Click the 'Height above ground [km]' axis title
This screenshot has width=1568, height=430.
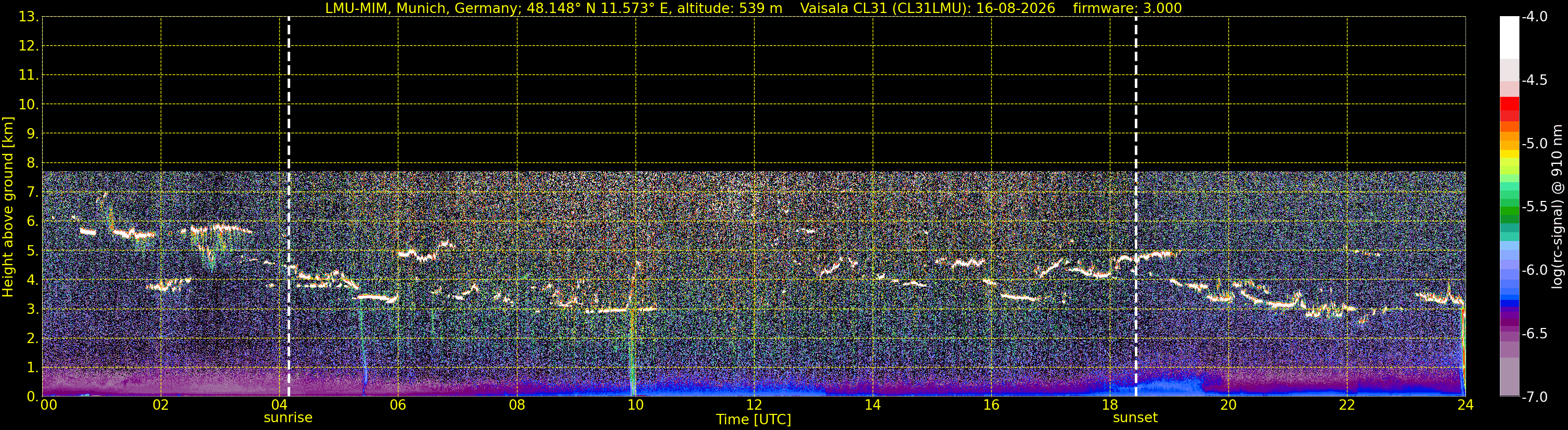click(8, 207)
